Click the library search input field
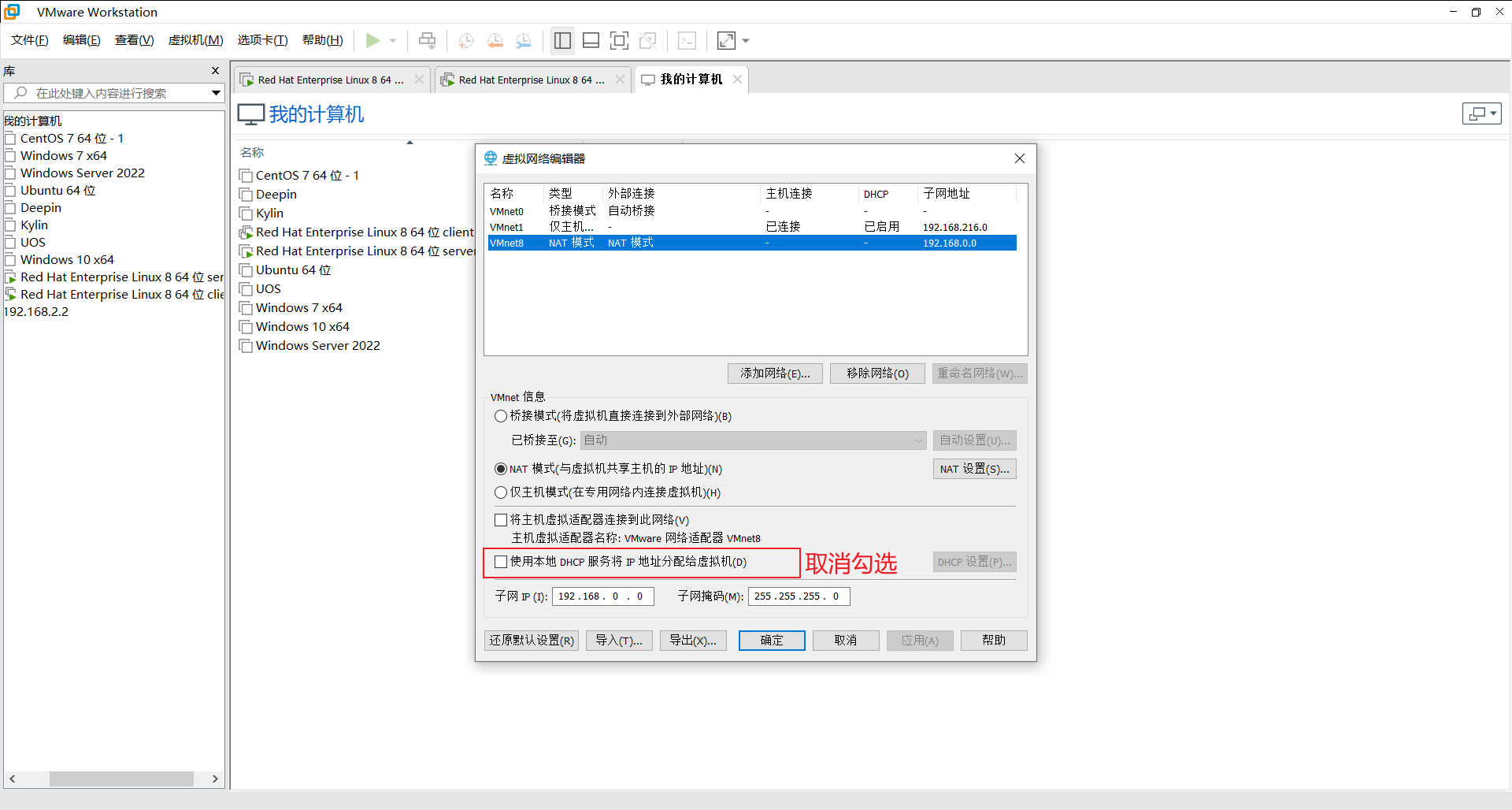Image resolution: width=1512 pixels, height=810 pixels. click(106, 93)
